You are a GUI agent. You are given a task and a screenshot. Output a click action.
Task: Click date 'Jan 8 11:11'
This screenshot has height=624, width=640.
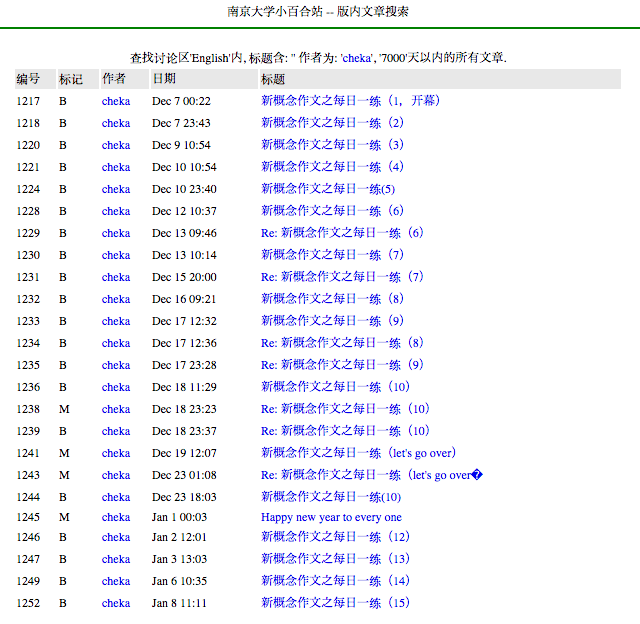click(180, 604)
